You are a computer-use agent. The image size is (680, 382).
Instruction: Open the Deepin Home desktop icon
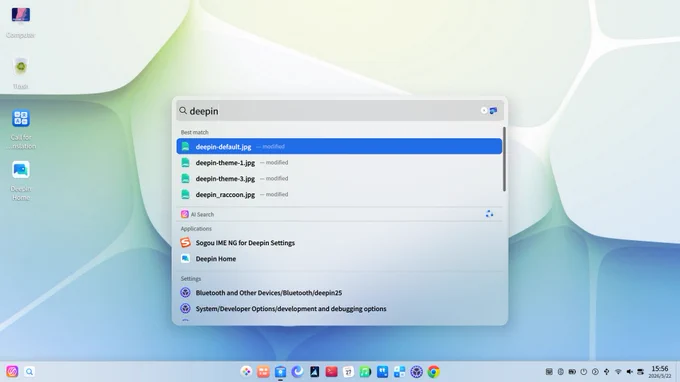pyautogui.click(x=20, y=180)
